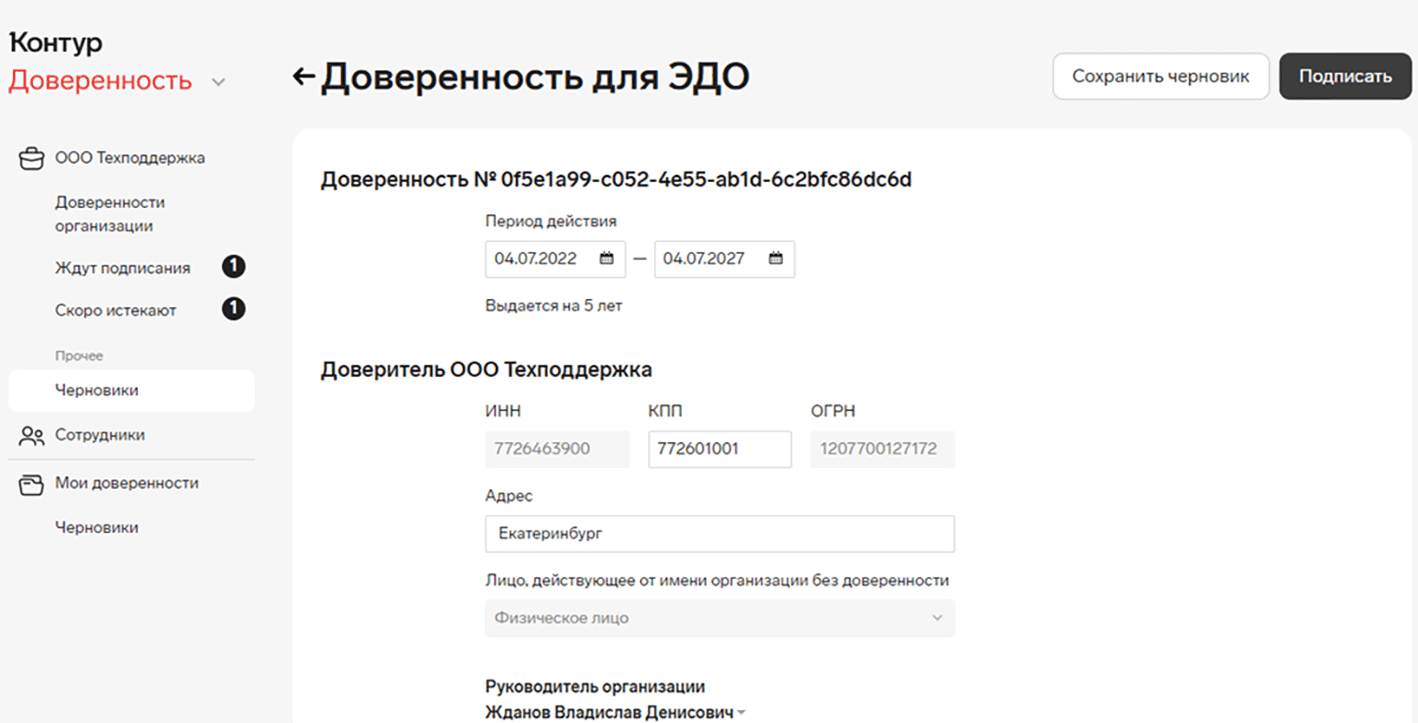Click the ООО Техподдержка organization icon

click(x=32, y=158)
